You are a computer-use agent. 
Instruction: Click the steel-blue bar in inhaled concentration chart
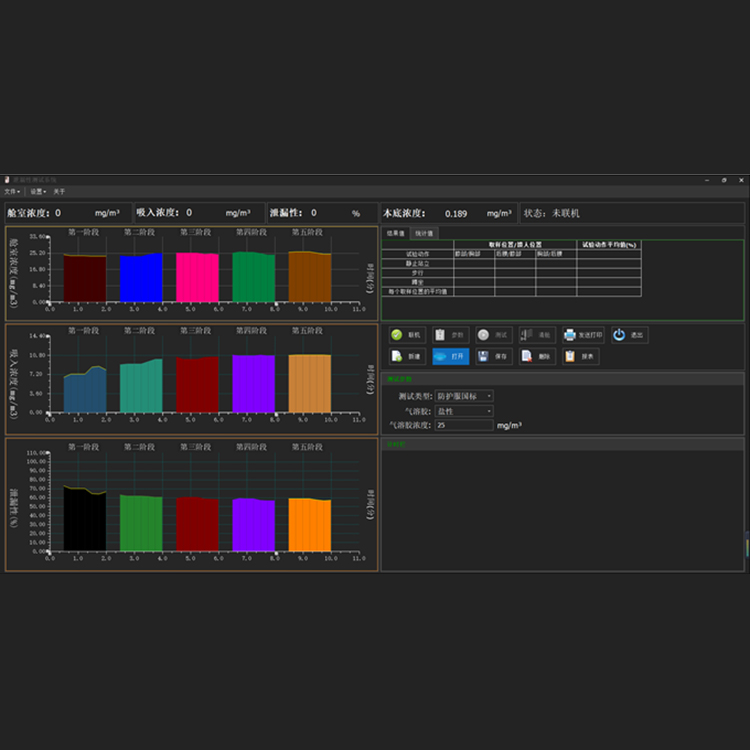click(x=85, y=390)
